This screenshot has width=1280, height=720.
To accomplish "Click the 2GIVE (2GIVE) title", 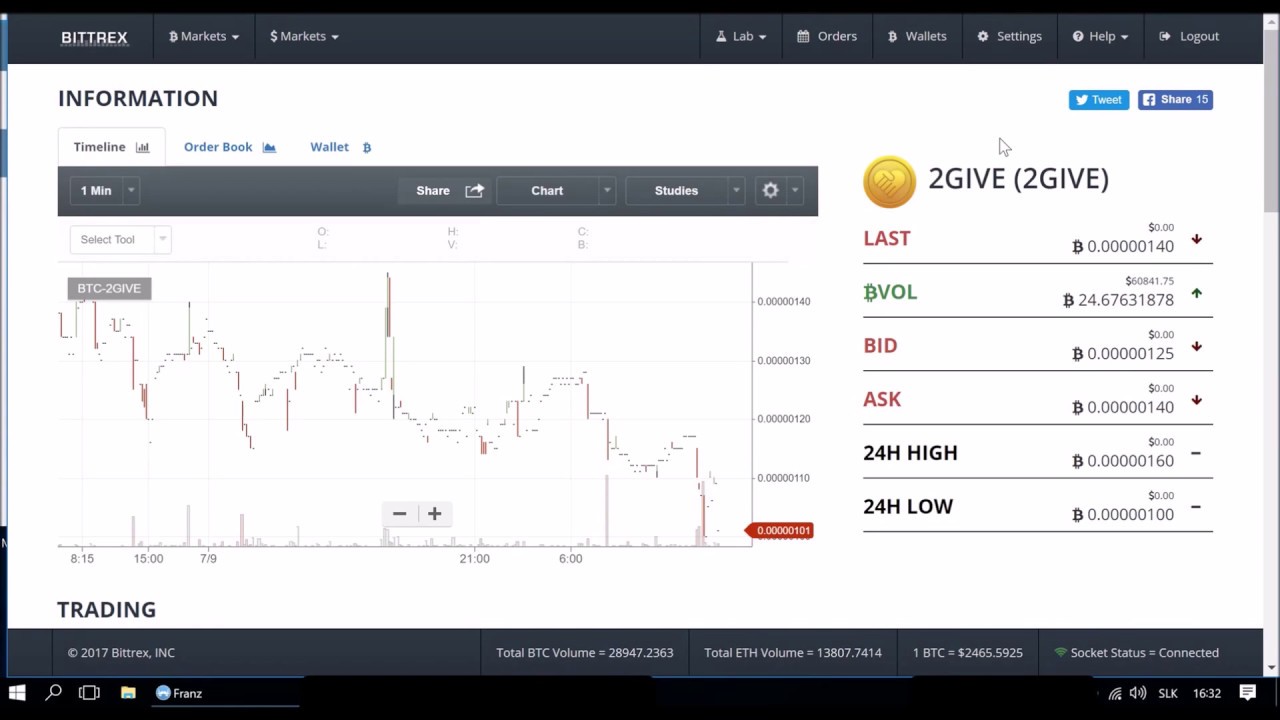I will point(1018,178).
